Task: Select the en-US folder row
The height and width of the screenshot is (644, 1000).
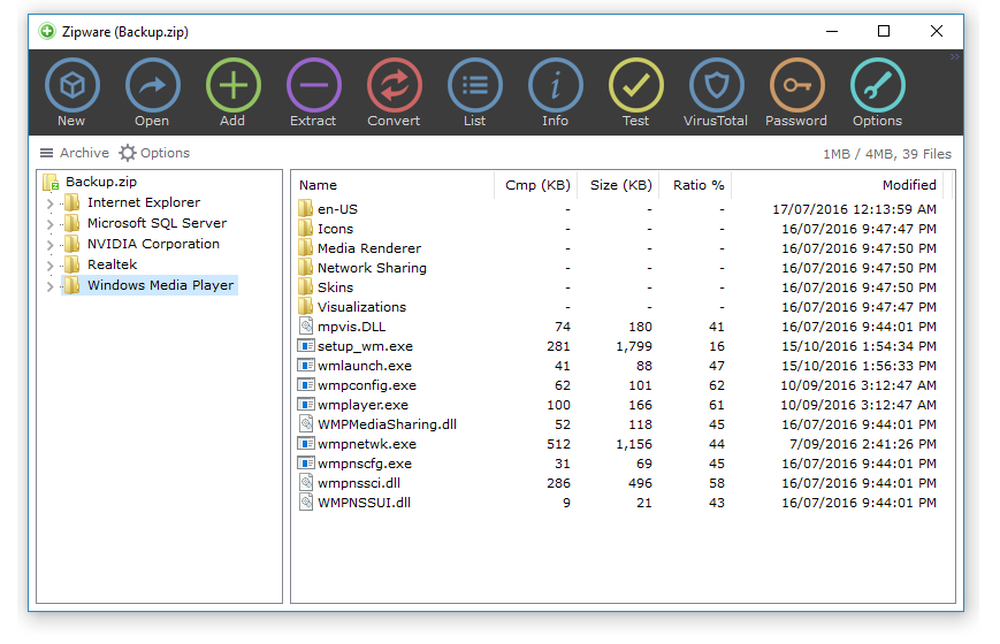Action: pyautogui.click(x=618, y=209)
